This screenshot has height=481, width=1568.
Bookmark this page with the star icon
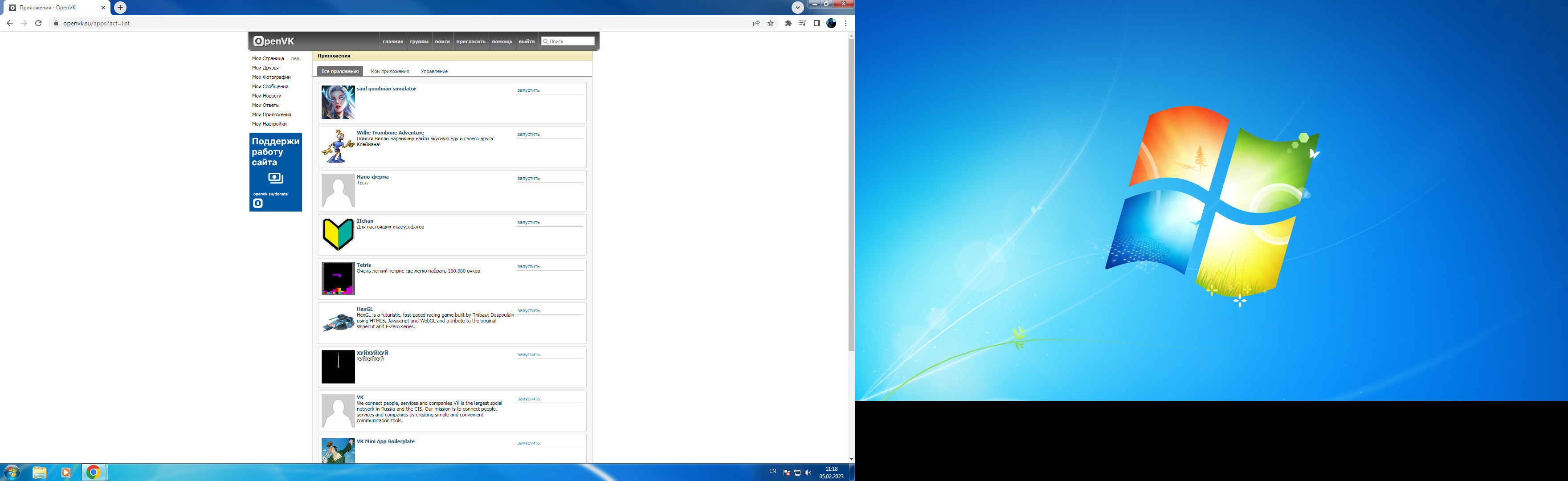pyautogui.click(x=771, y=23)
